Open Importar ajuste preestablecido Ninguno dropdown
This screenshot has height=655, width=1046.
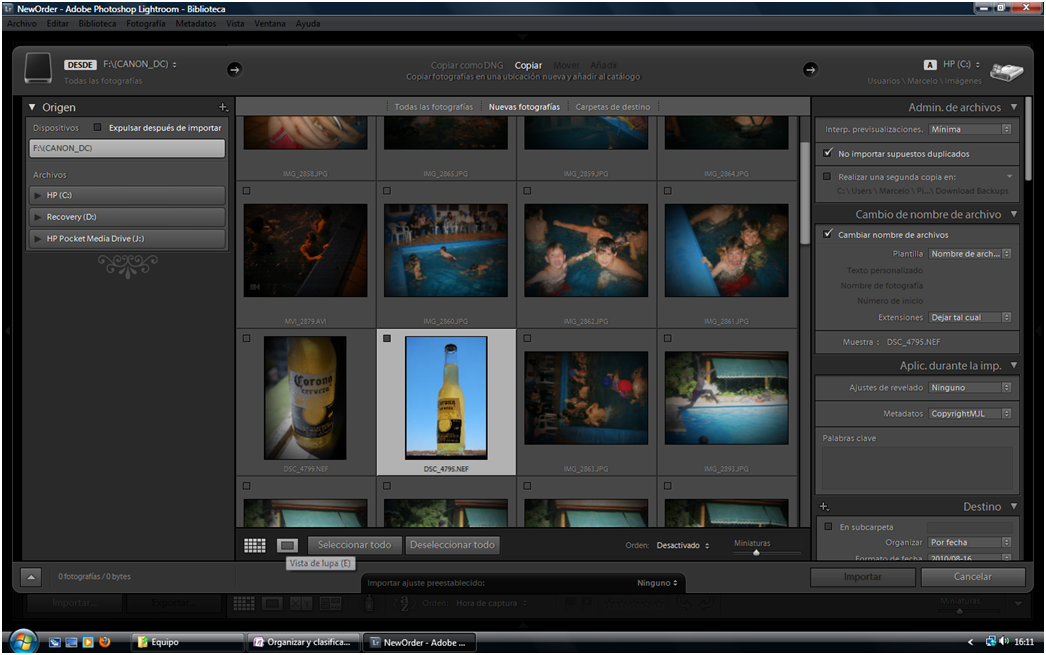pyautogui.click(x=657, y=583)
